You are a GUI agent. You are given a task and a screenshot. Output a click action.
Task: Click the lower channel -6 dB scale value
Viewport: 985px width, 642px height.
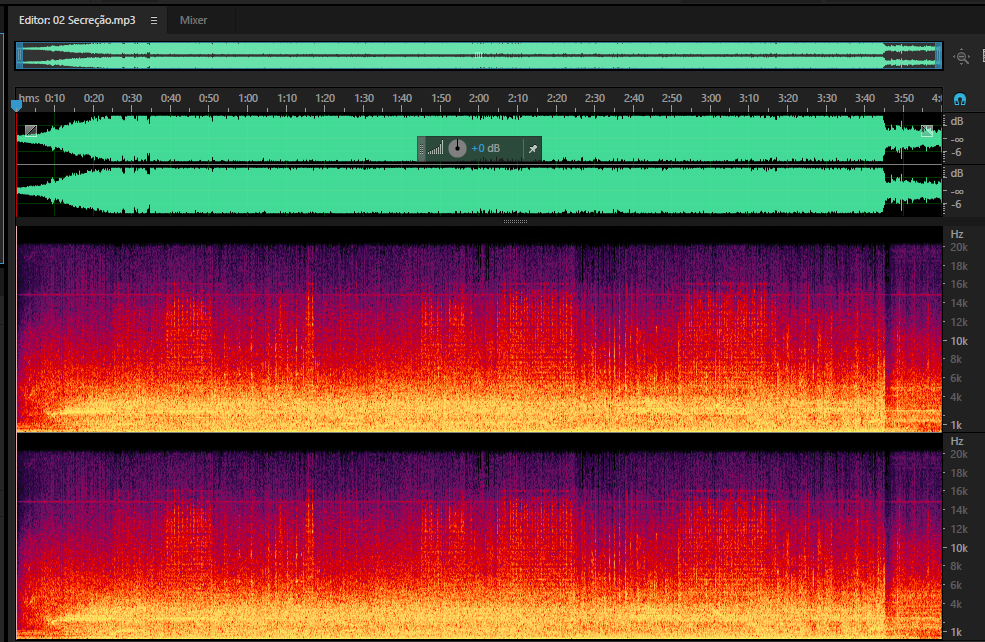tap(956, 205)
